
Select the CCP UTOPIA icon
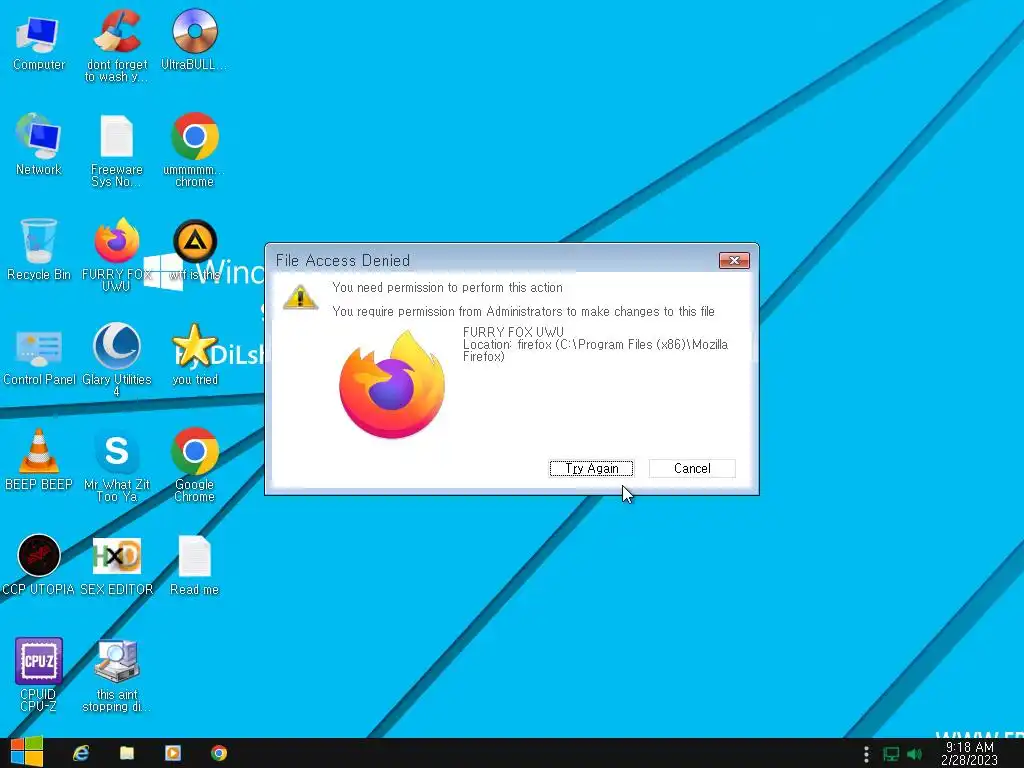pos(39,566)
